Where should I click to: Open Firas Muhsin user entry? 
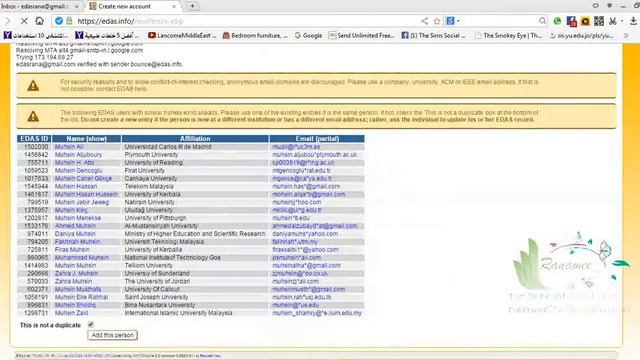pos(72,250)
